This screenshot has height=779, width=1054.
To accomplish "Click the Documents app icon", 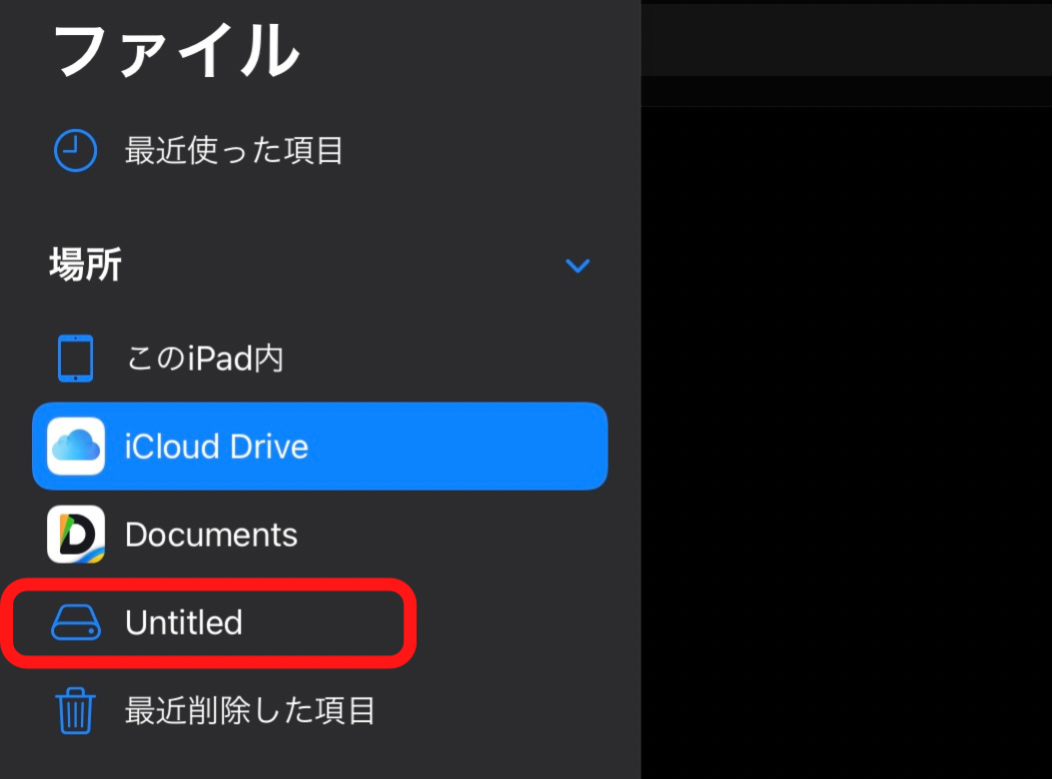I will 76,534.
